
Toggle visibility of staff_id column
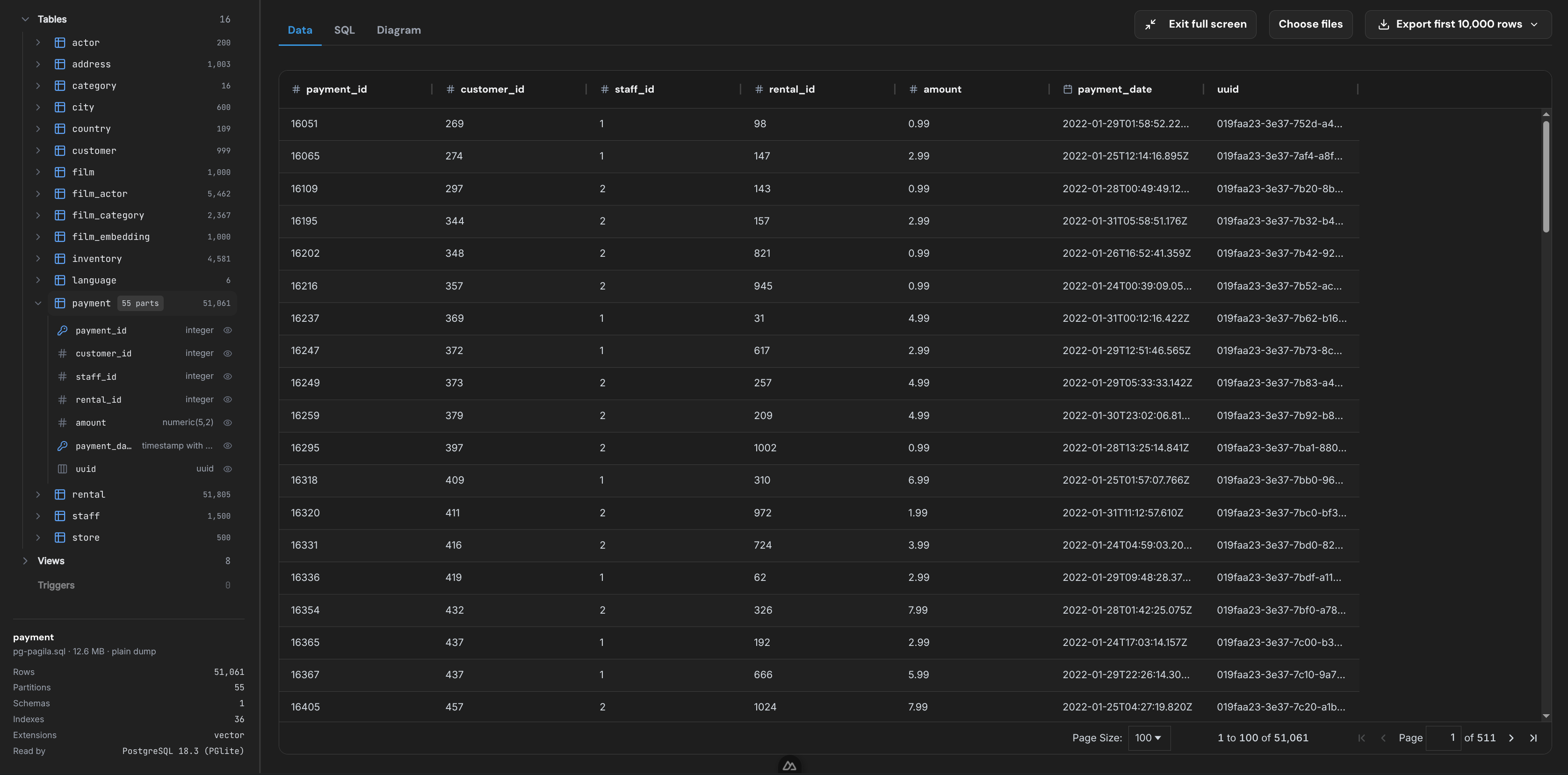228,376
